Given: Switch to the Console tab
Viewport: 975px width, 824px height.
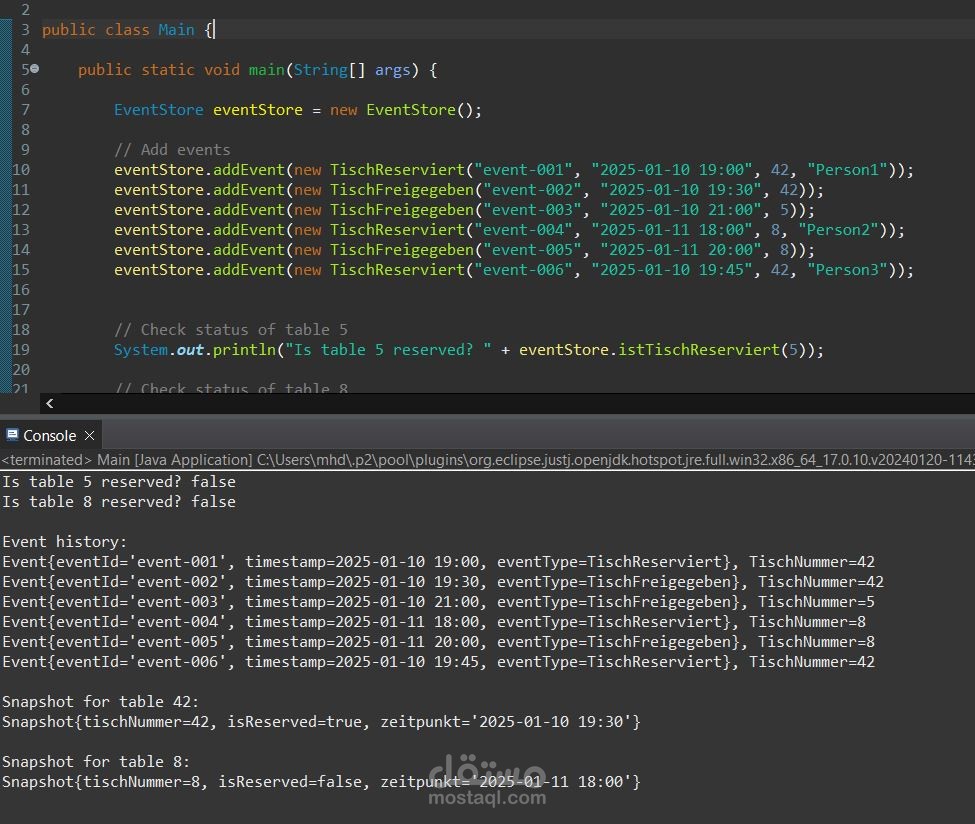Looking at the screenshot, I should [x=50, y=435].
